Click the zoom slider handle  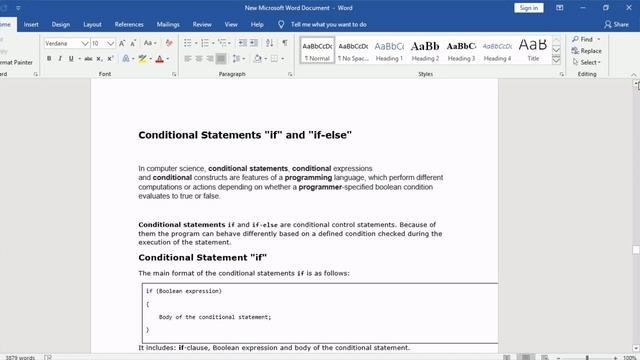click(587, 358)
